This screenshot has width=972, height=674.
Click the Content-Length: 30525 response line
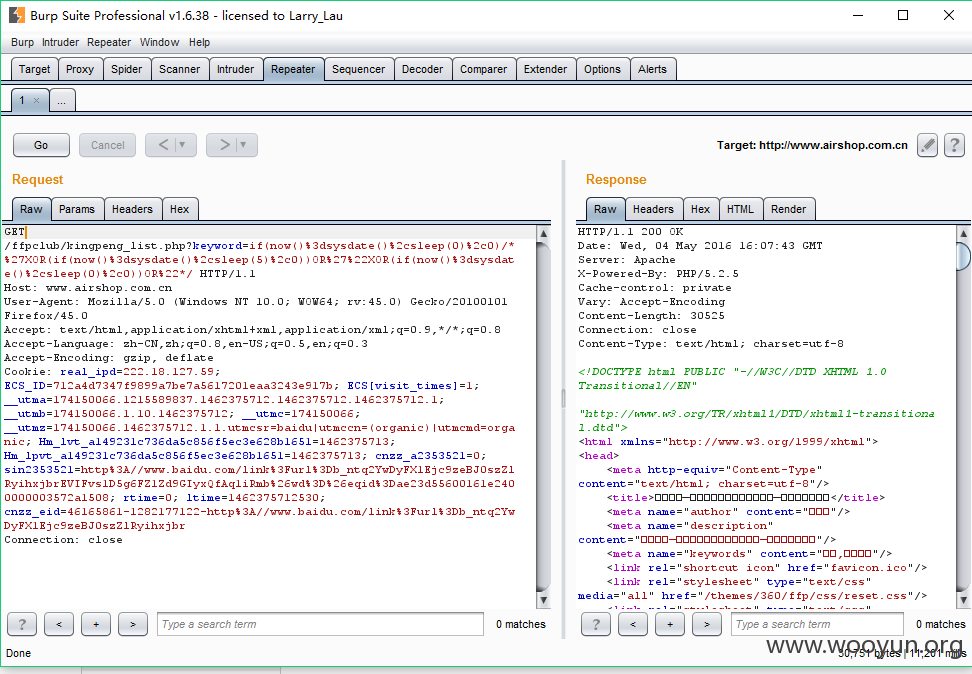tap(651, 316)
